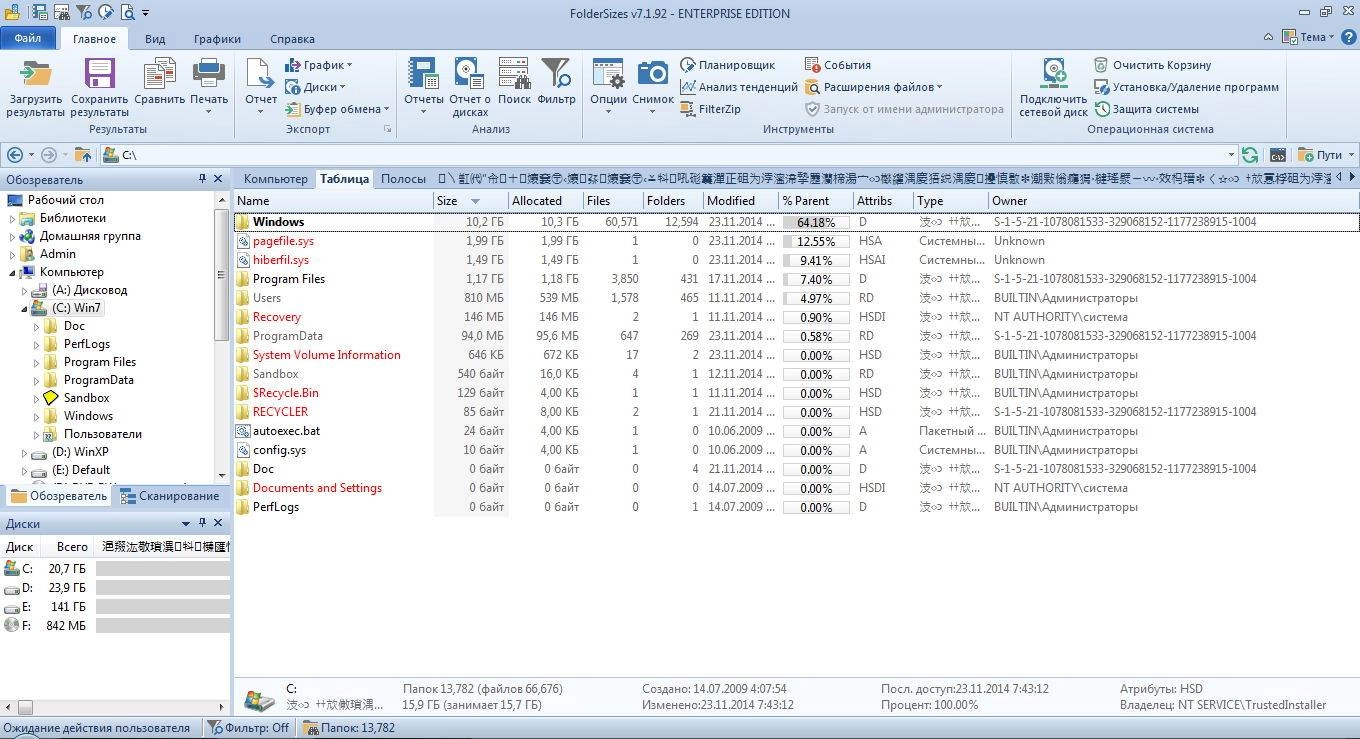Collapse the Компьютер tree node
The width and height of the screenshot is (1360, 739).
pyautogui.click(x=13, y=272)
